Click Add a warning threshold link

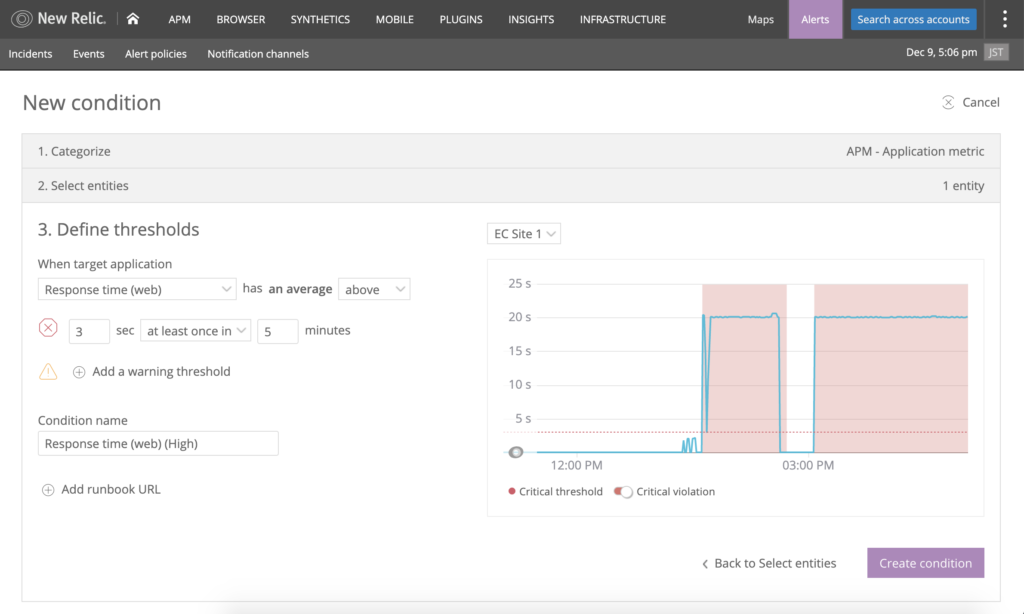(x=161, y=371)
